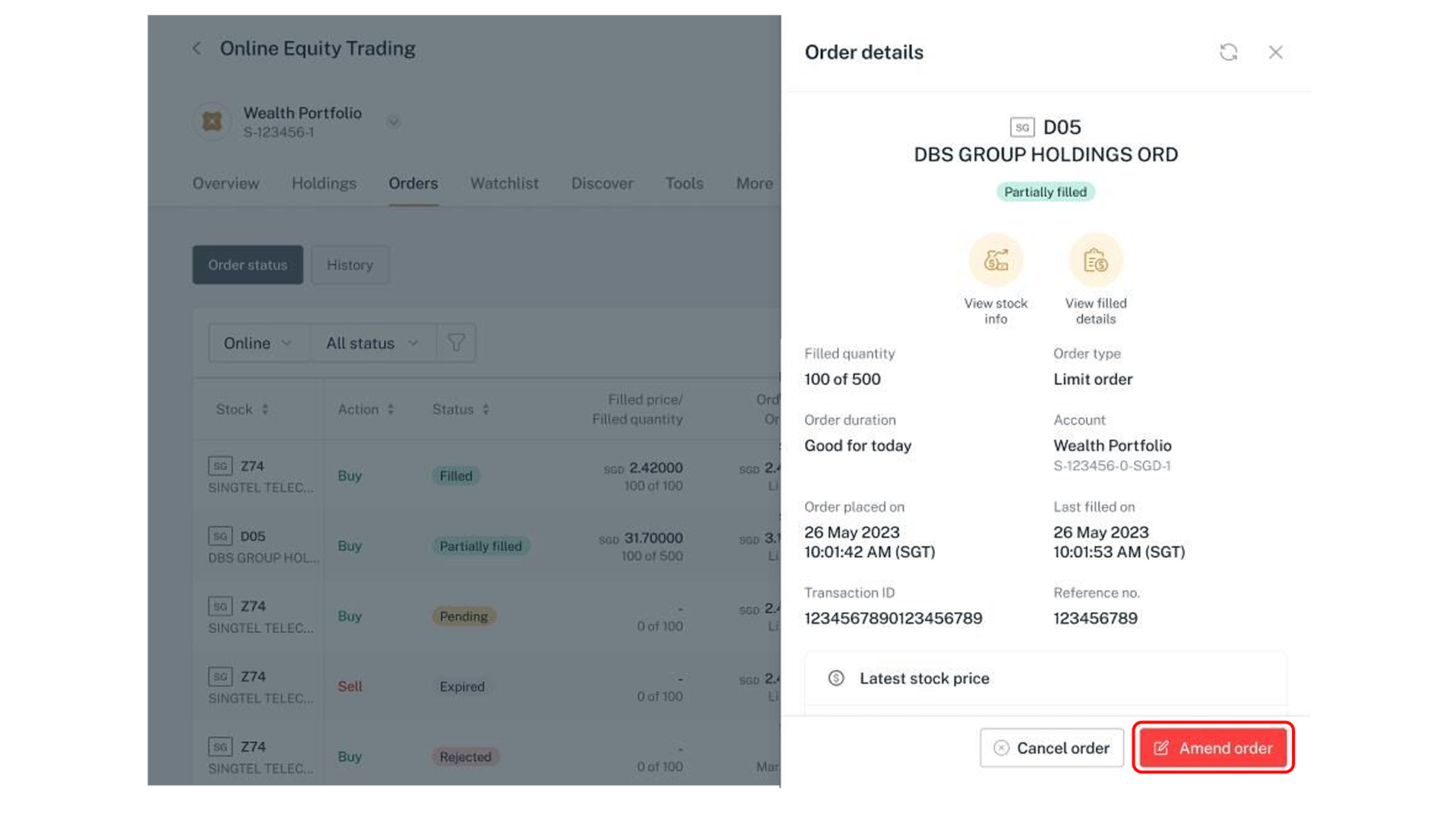Click the filter funnel icon

point(456,343)
